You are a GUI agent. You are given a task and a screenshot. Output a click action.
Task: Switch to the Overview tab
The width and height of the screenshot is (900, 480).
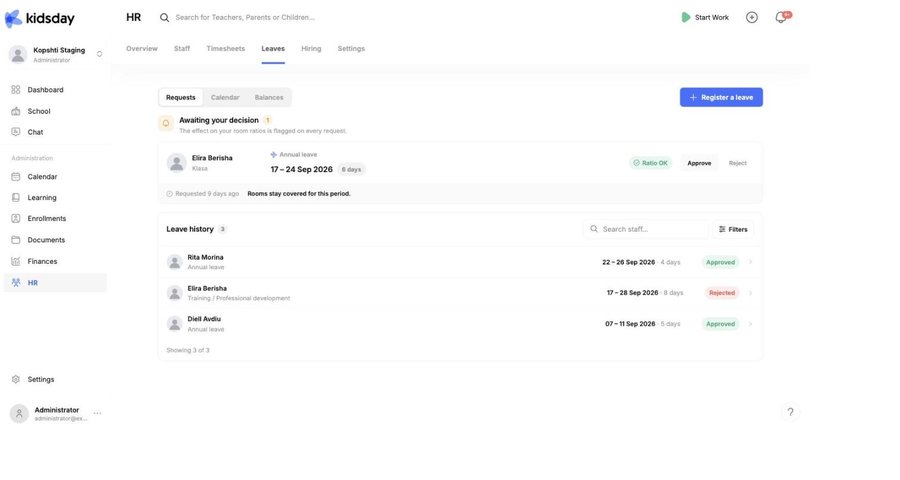point(142,49)
